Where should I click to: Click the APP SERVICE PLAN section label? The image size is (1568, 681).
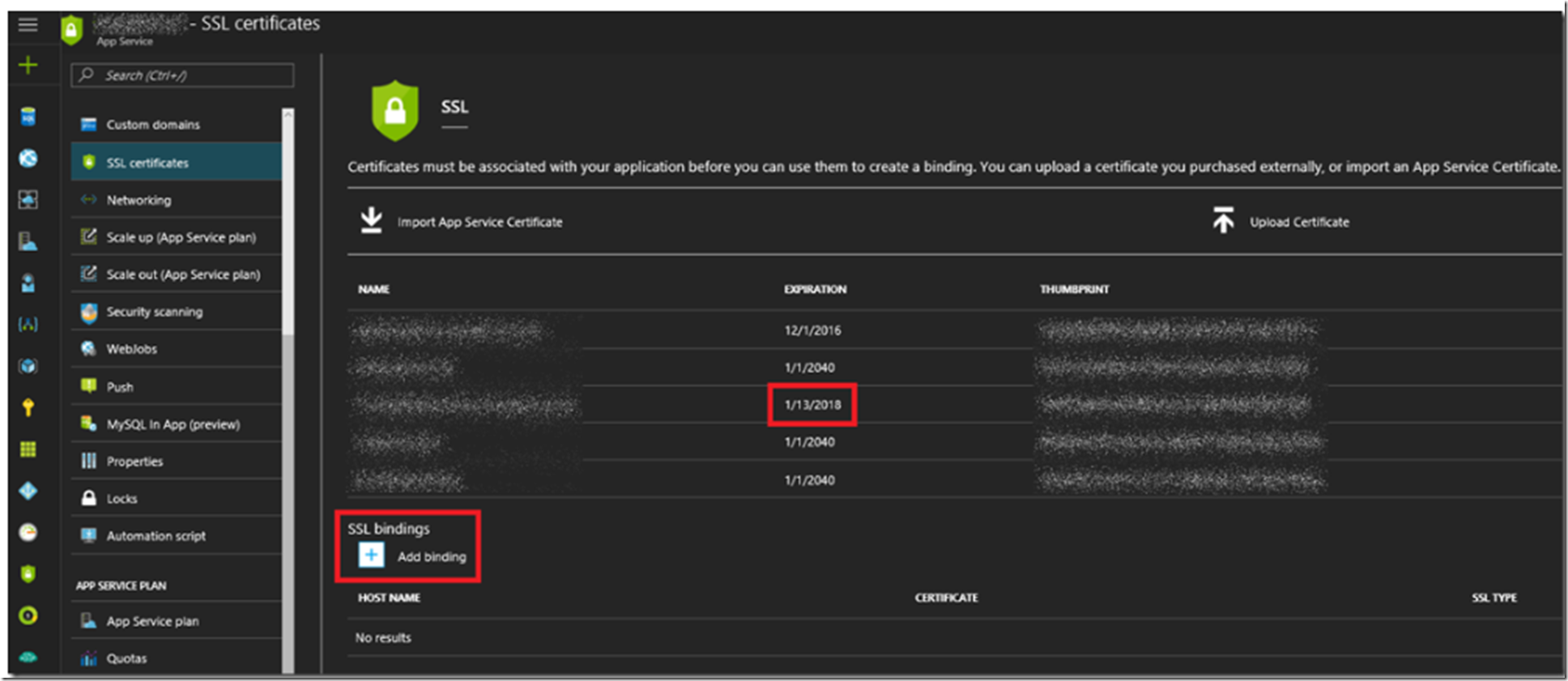121,585
